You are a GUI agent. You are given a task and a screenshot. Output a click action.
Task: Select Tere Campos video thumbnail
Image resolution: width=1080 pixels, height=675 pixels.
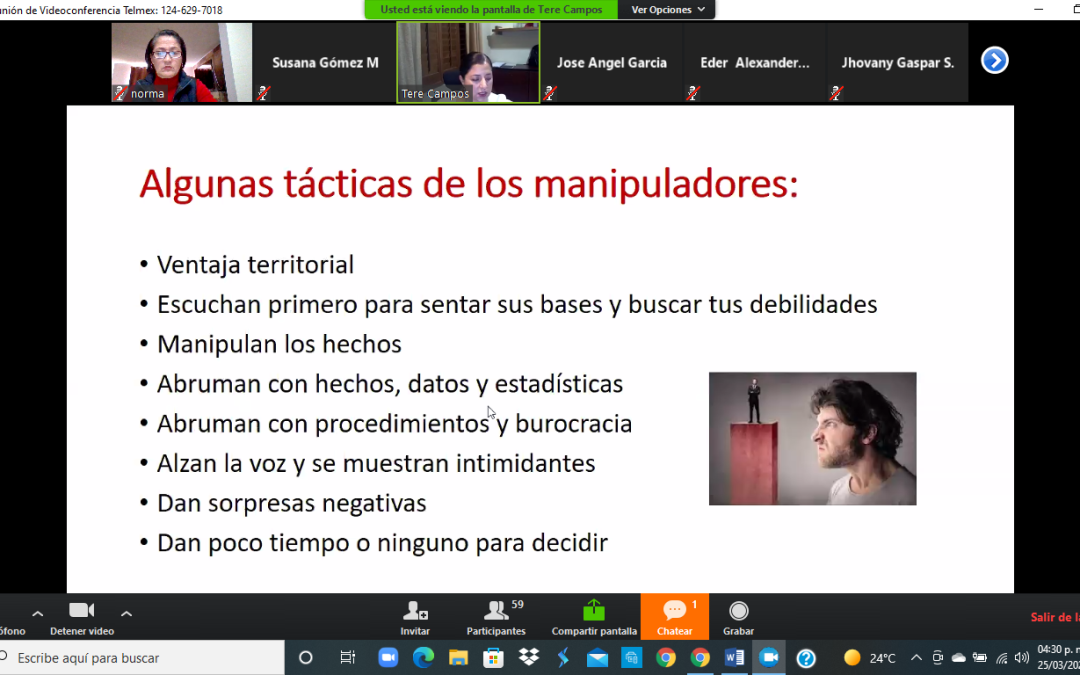click(468, 62)
